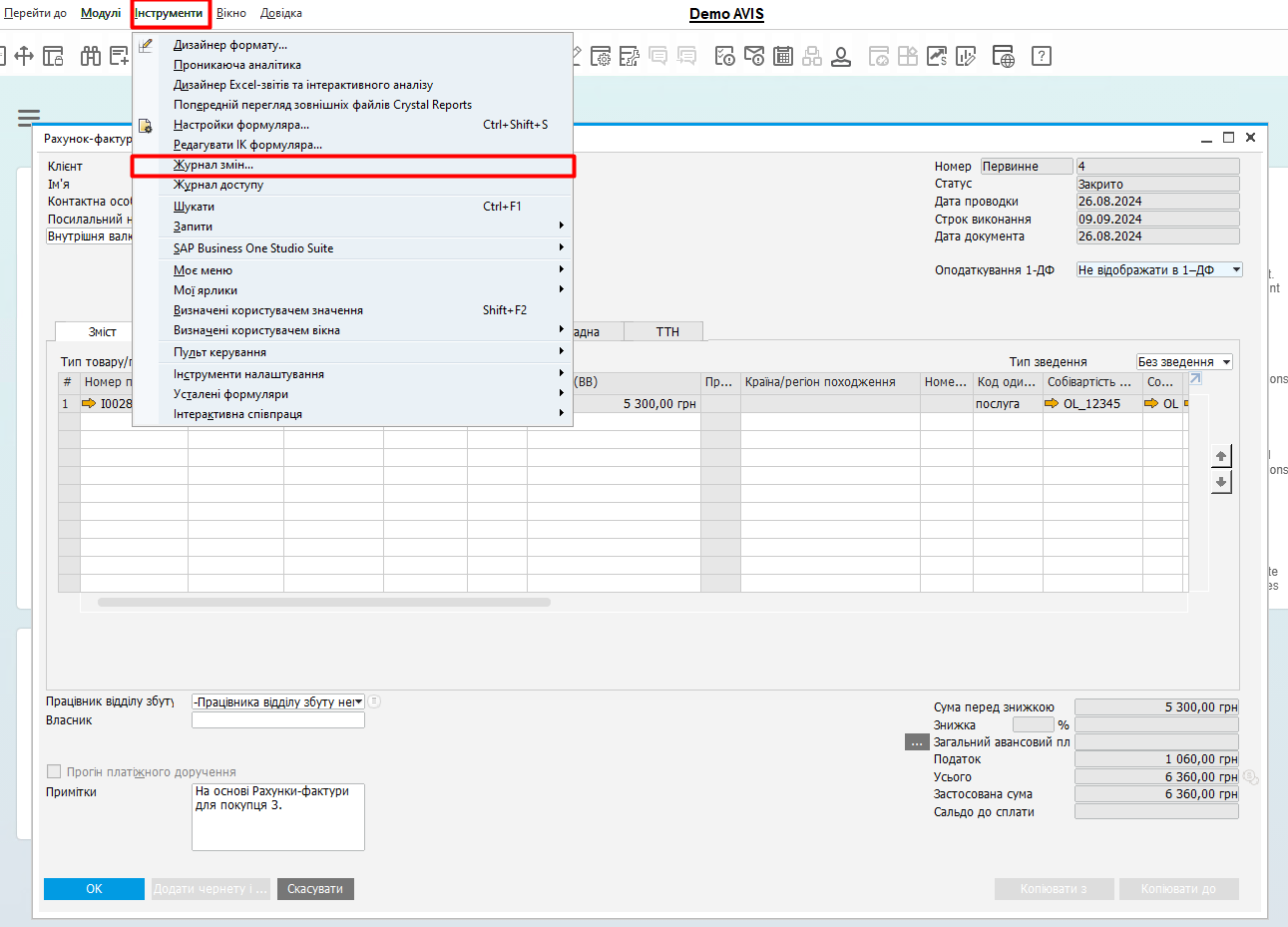Open the Тип зведення dropdown
The width and height of the screenshot is (1288, 927).
[1226, 362]
